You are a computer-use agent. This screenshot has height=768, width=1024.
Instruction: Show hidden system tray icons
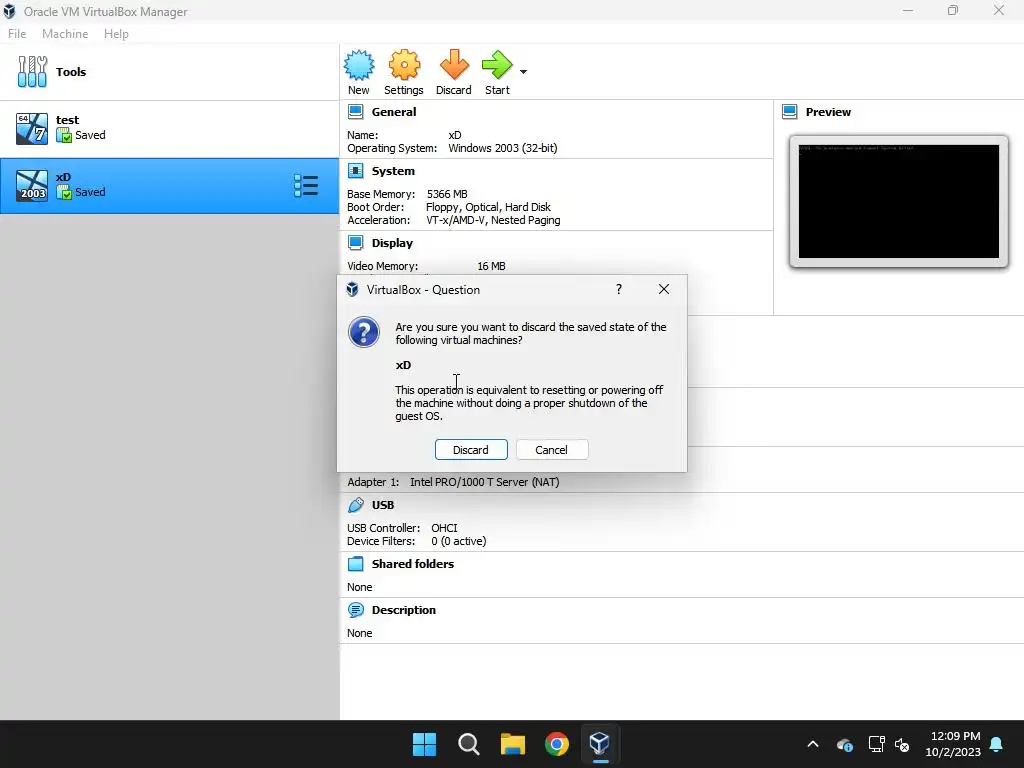point(813,744)
